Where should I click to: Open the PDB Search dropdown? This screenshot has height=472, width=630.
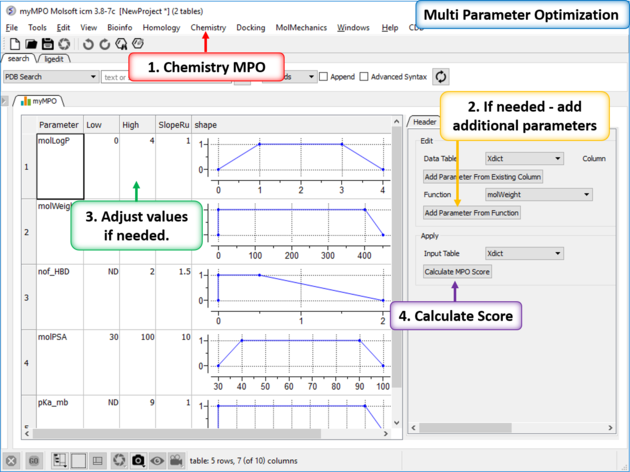coord(50,77)
